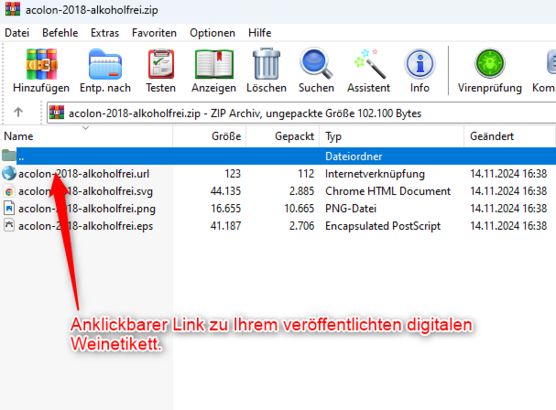This screenshot has width=556, height=410.
Task: Click the Internetverknüpfung type cell
Action: [375, 174]
